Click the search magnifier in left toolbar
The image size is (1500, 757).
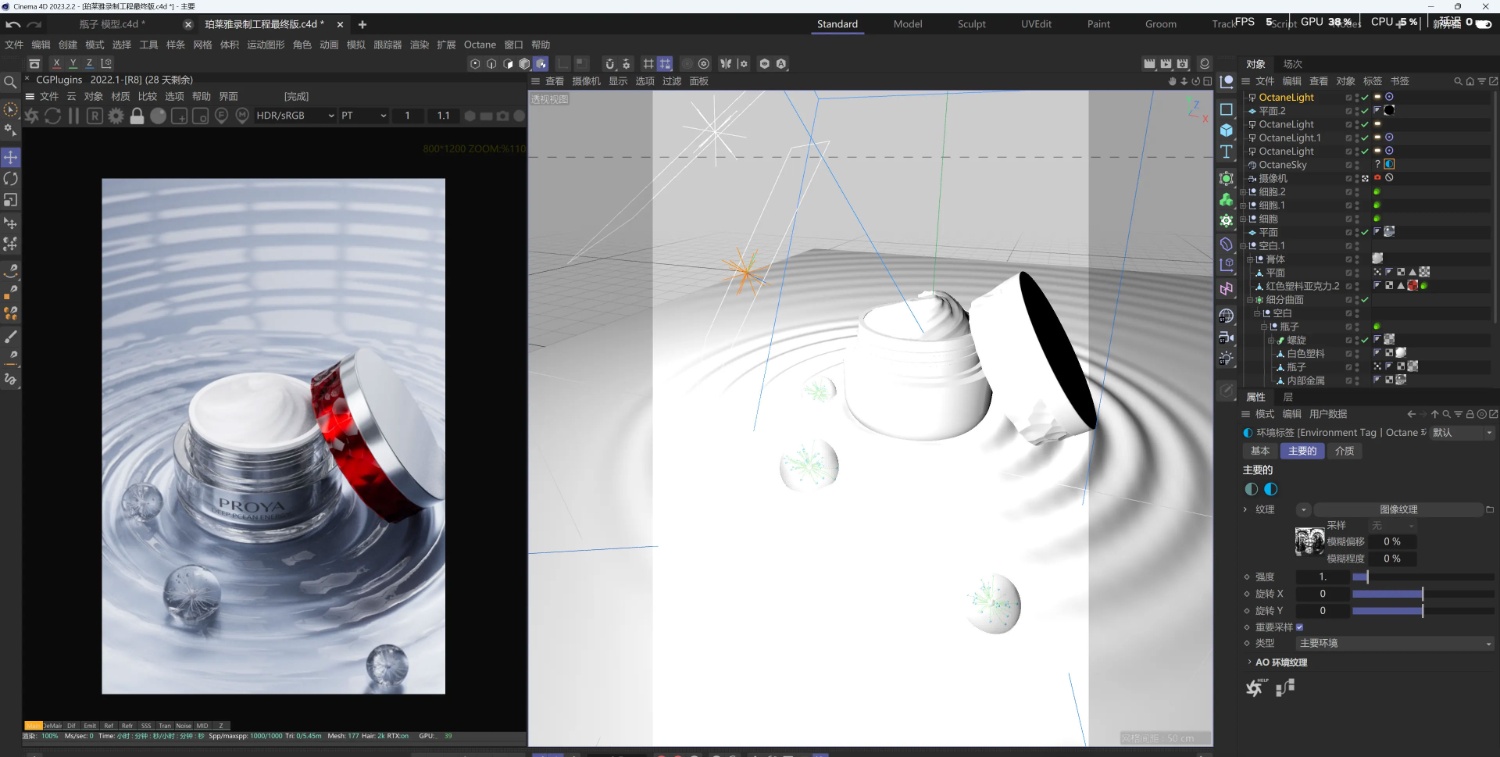tap(11, 82)
